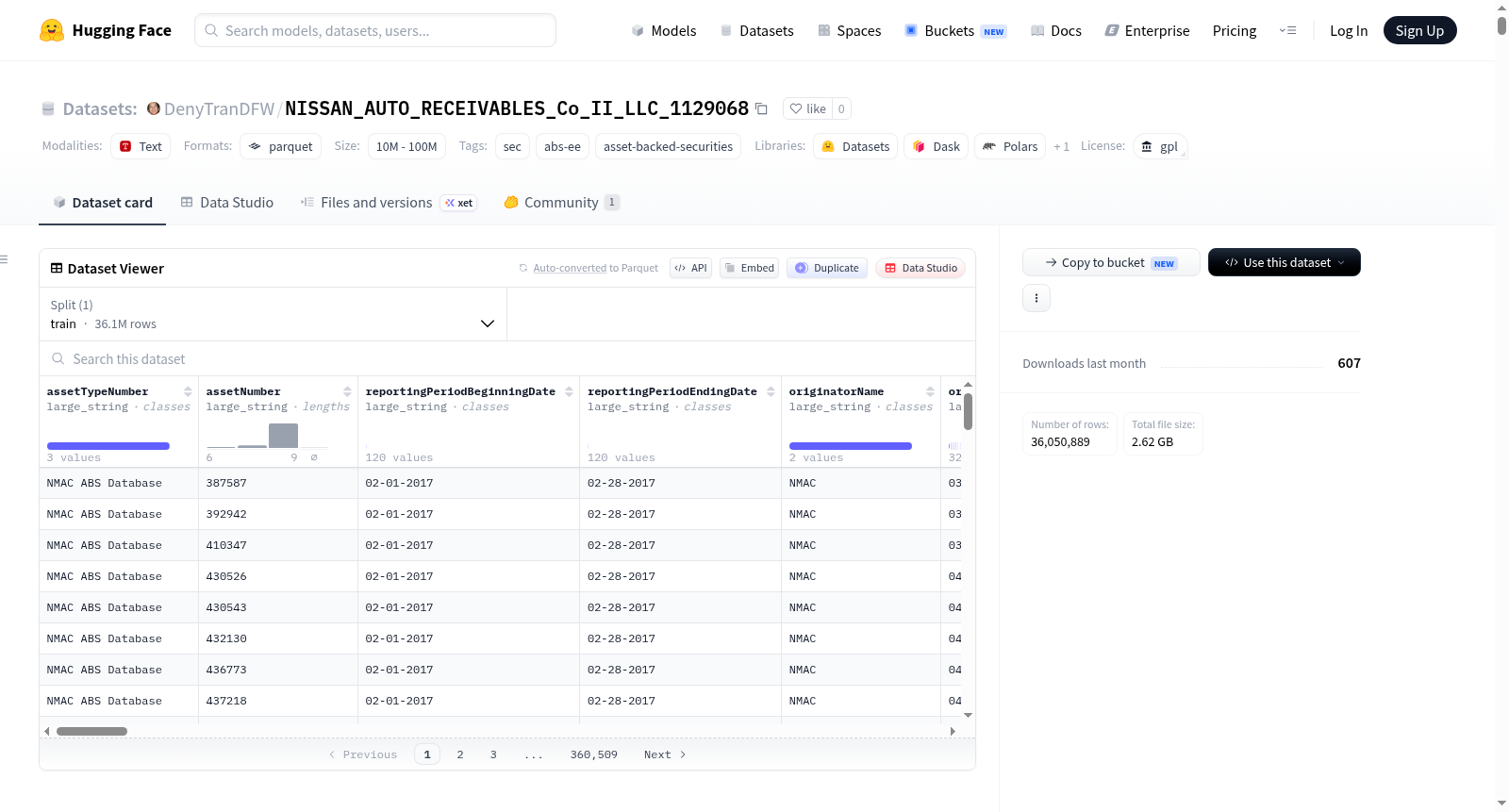Open Spaces in the top navigation
The height and width of the screenshot is (812, 1509).
click(850, 31)
